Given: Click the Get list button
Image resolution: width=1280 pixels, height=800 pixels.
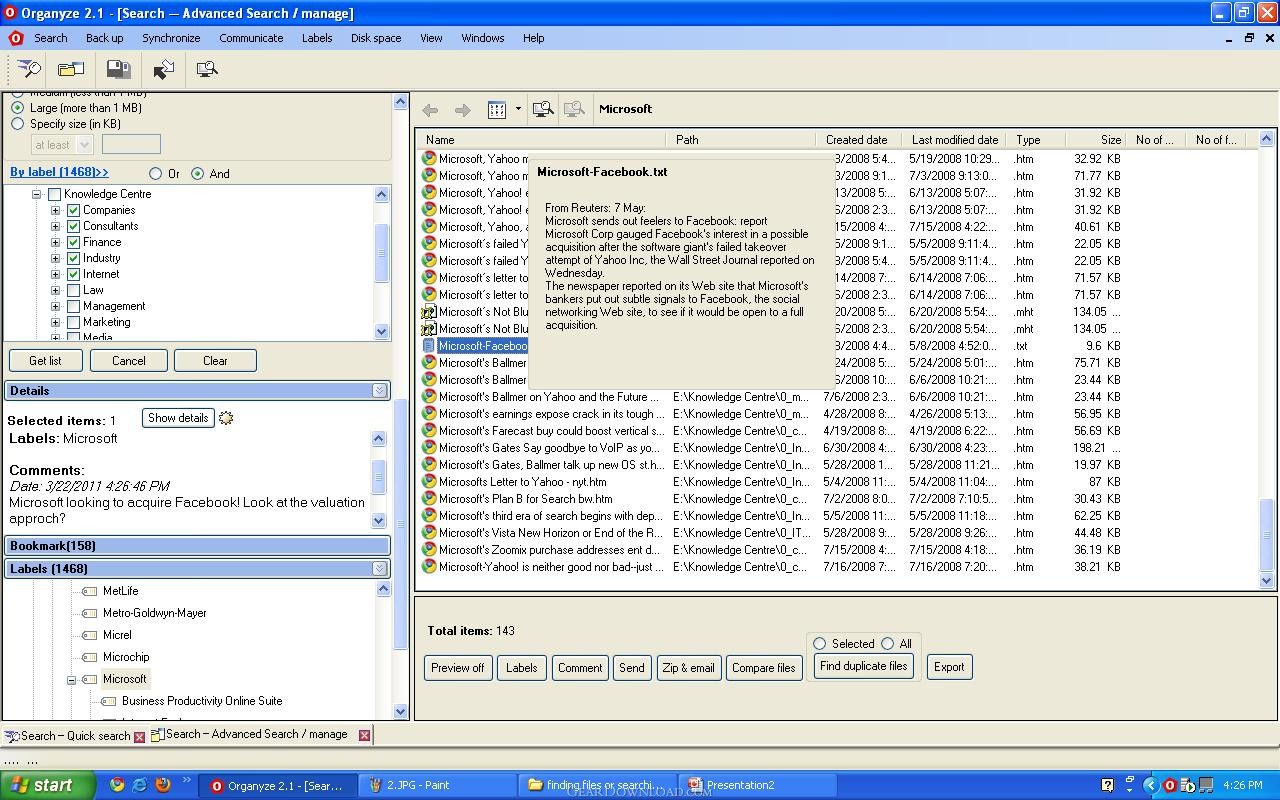Looking at the screenshot, I should click(45, 361).
